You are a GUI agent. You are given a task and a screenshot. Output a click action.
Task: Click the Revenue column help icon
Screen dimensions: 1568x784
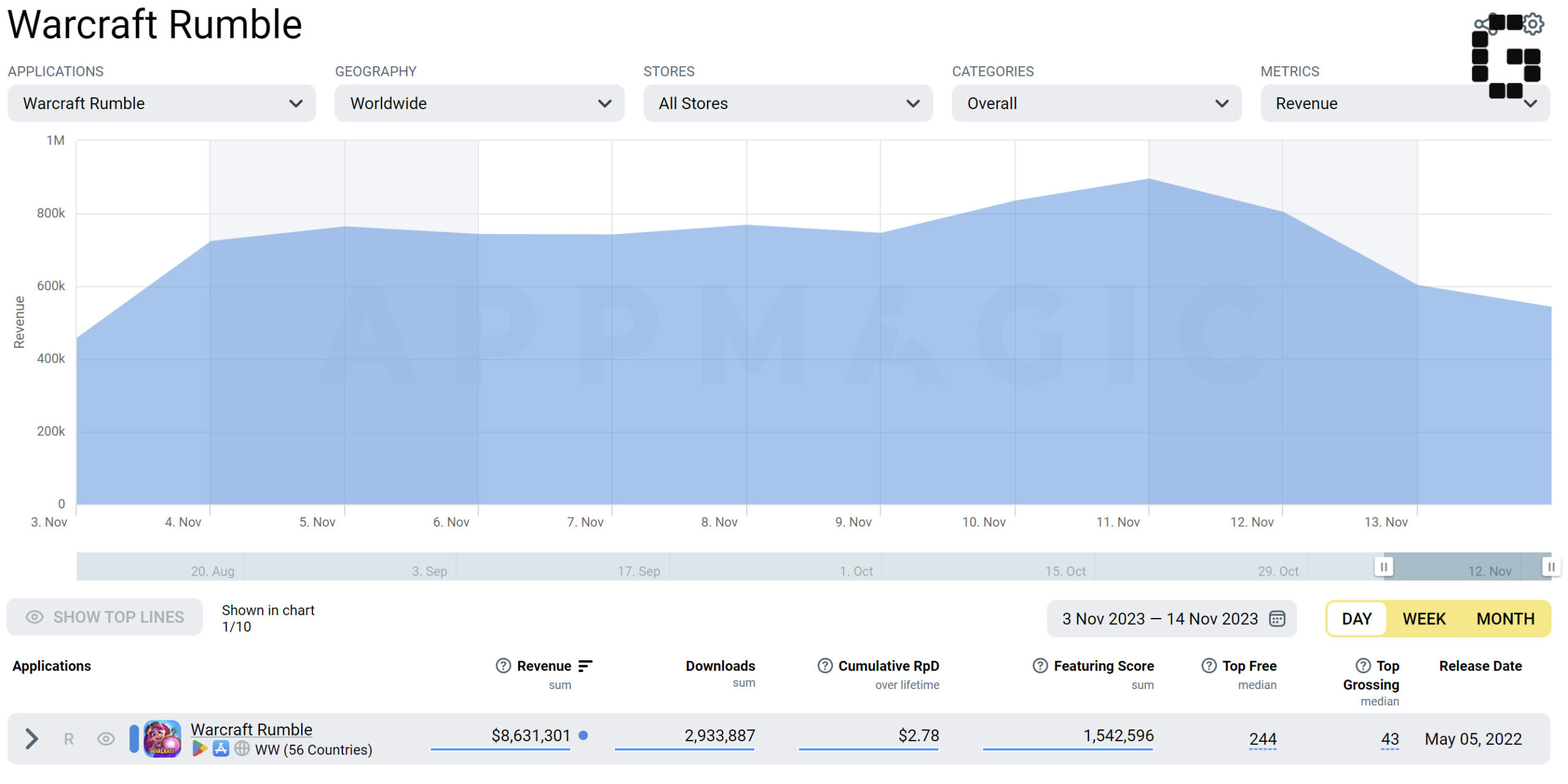click(x=503, y=666)
